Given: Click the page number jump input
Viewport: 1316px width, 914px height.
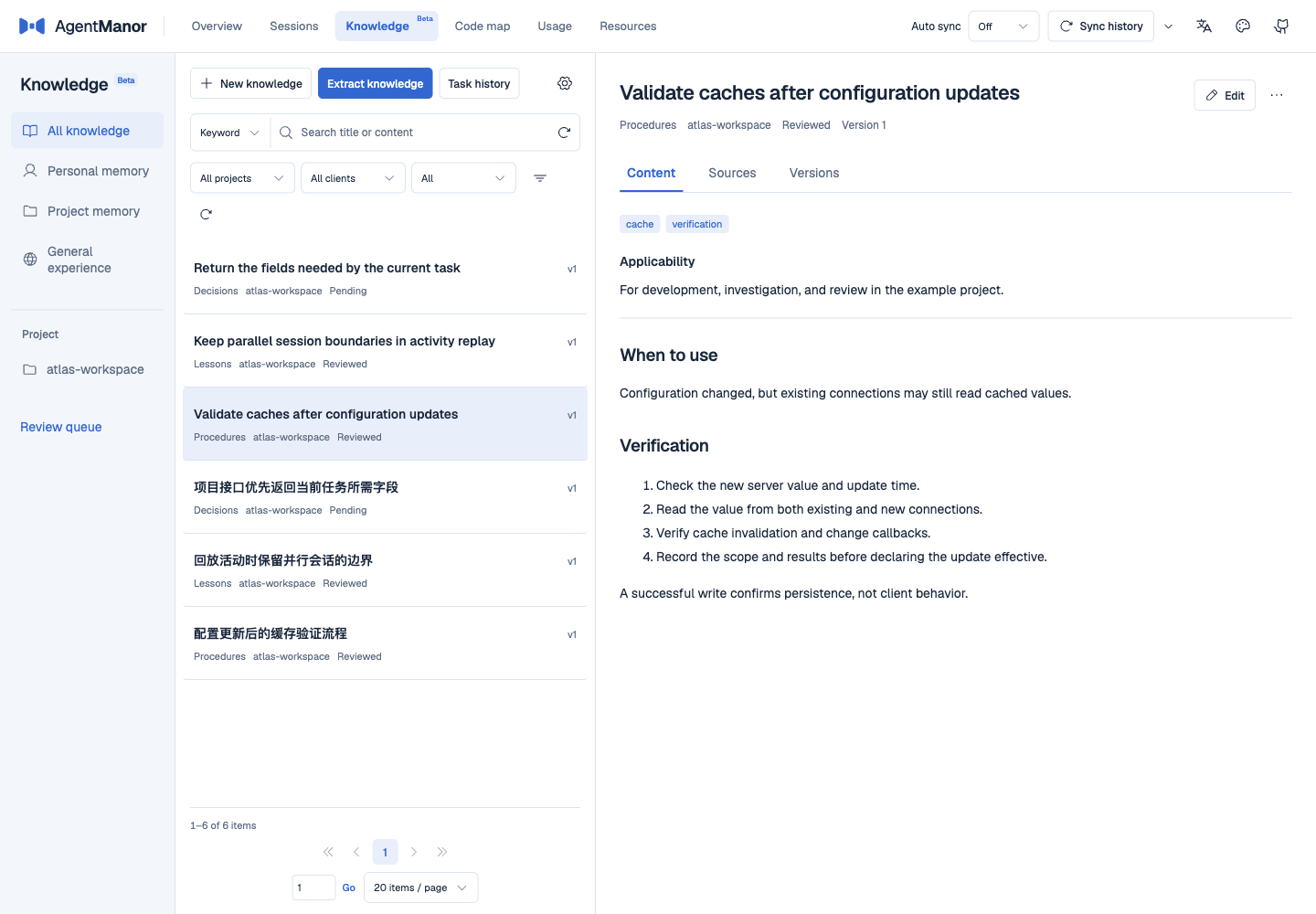Looking at the screenshot, I should coord(313,887).
